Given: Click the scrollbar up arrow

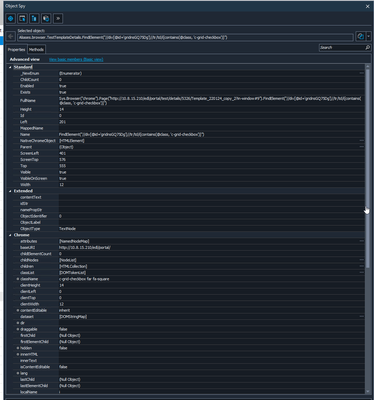Looking at the screenshot, I should click(368, 67).
